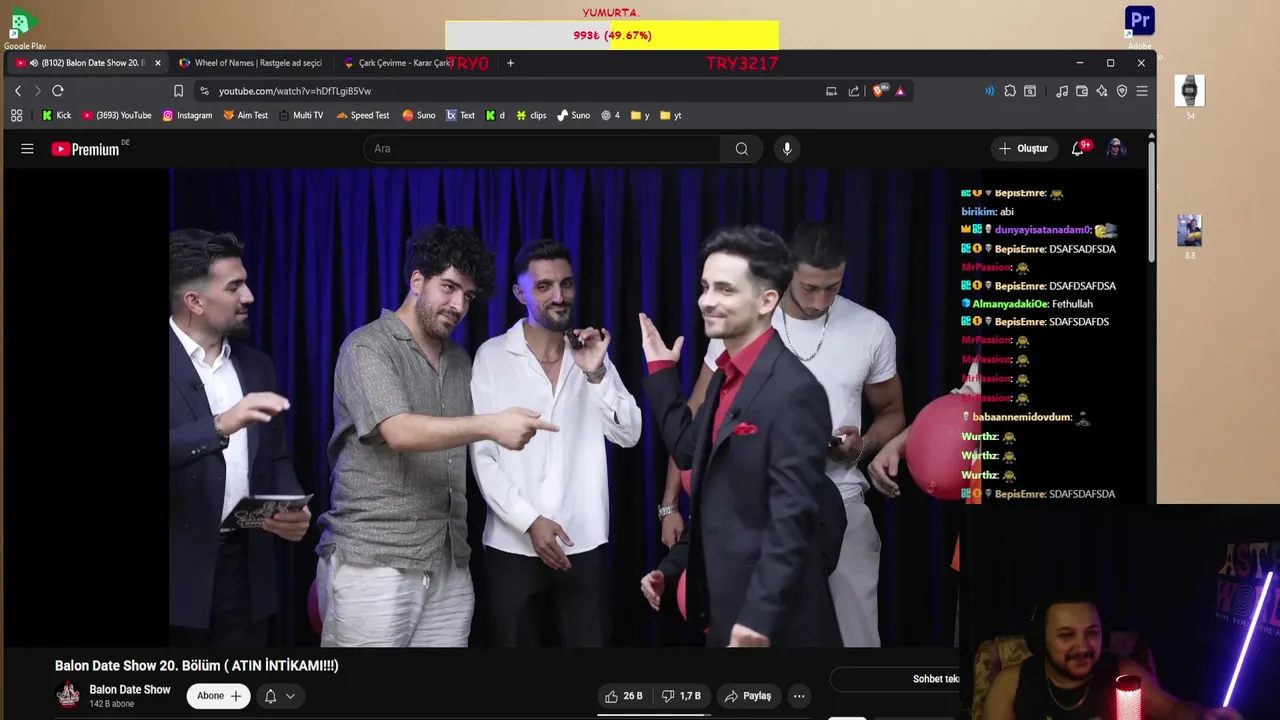1280x720 pixels.
Task: Open the bookmarks apps grid icon
Action: [x=17, y=115]
